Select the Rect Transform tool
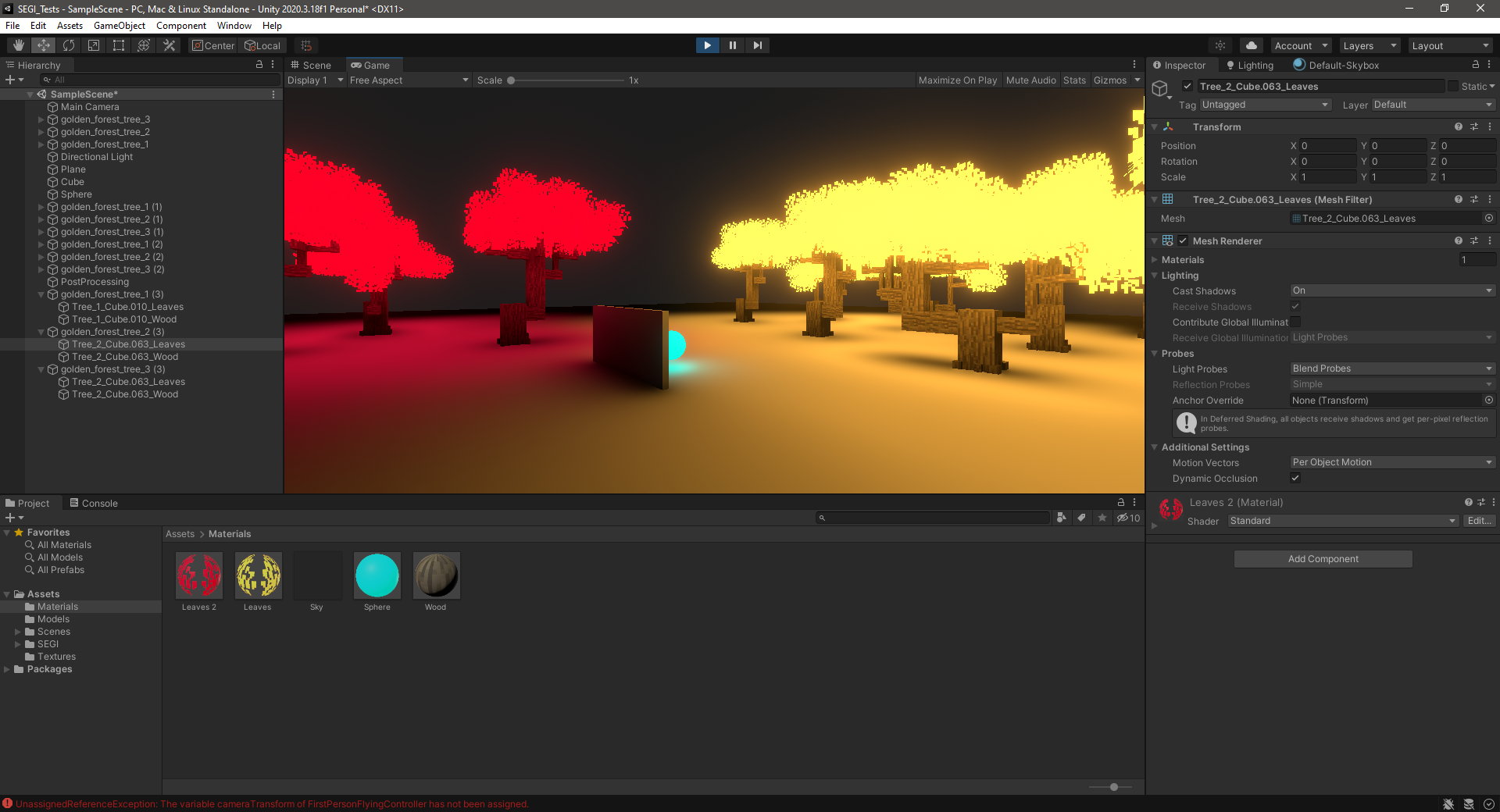Screen dimensions: 1500x812 click(119, 45)
